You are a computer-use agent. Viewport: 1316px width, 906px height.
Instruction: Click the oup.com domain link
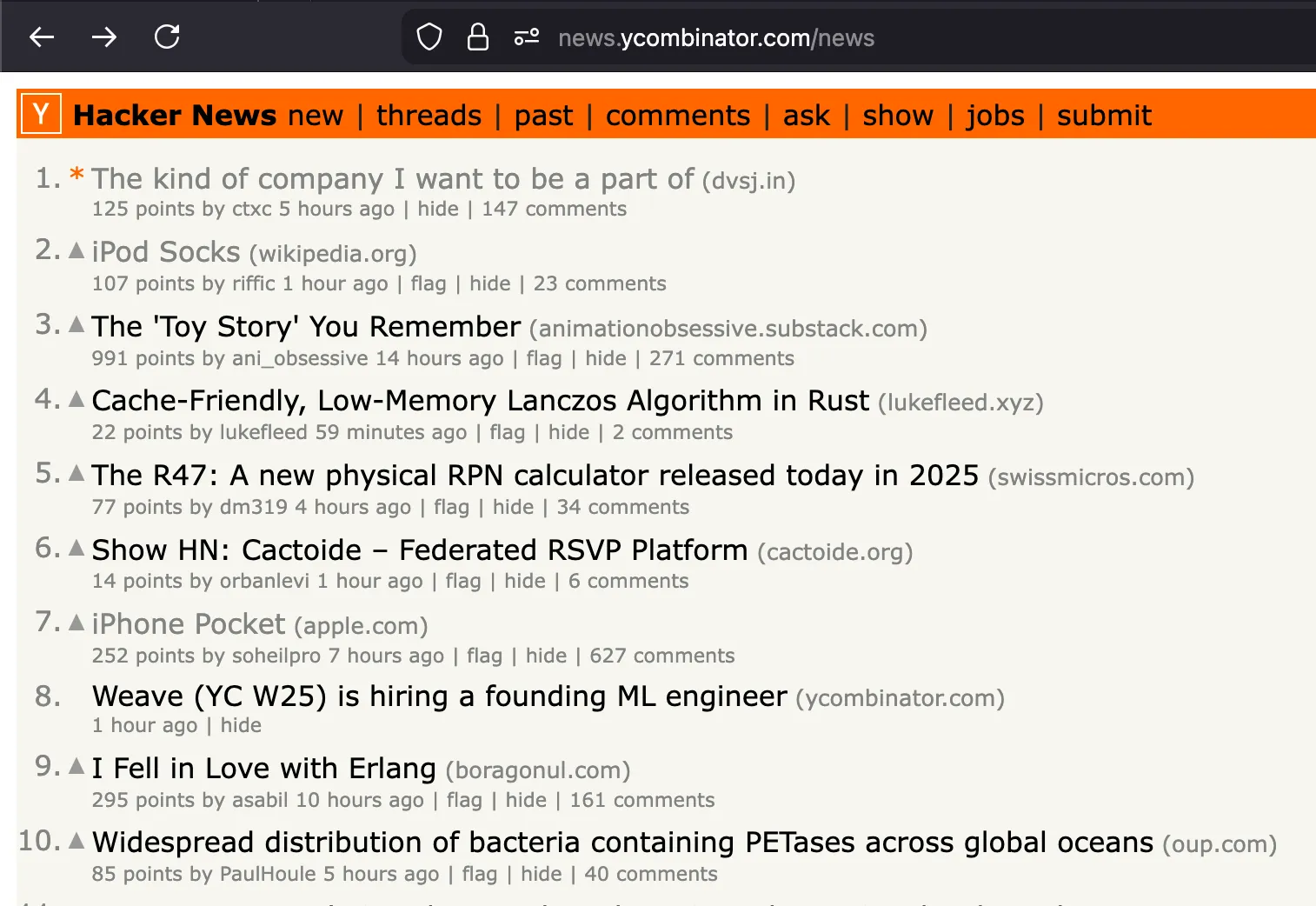coord(1220,844)
